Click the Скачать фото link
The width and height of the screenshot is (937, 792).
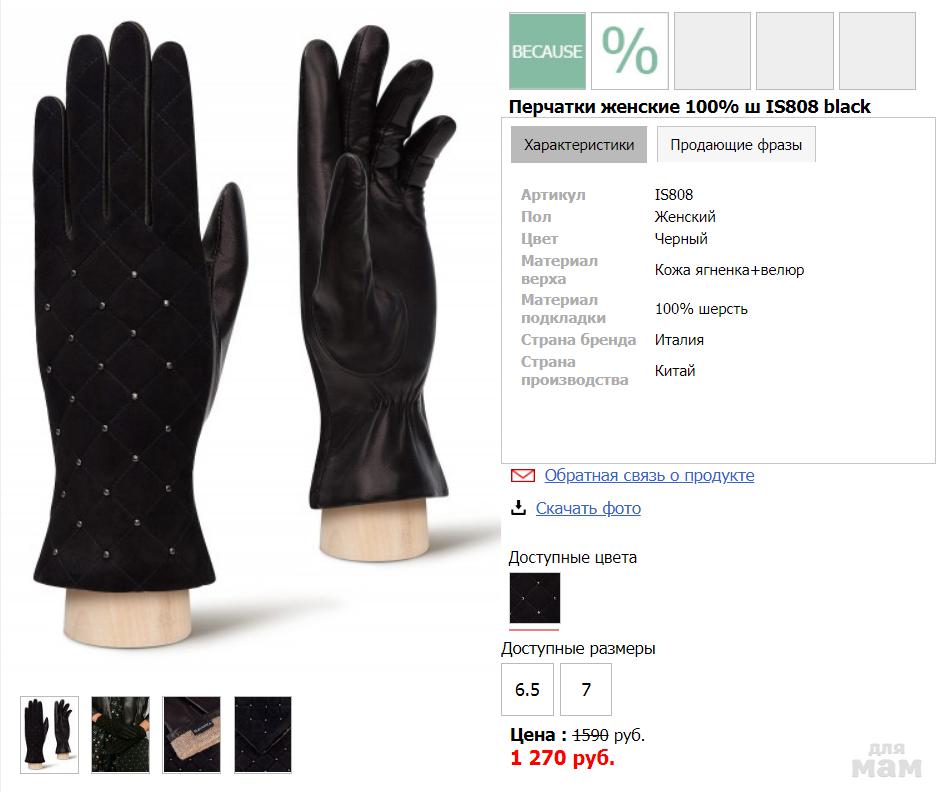point(588,508)
